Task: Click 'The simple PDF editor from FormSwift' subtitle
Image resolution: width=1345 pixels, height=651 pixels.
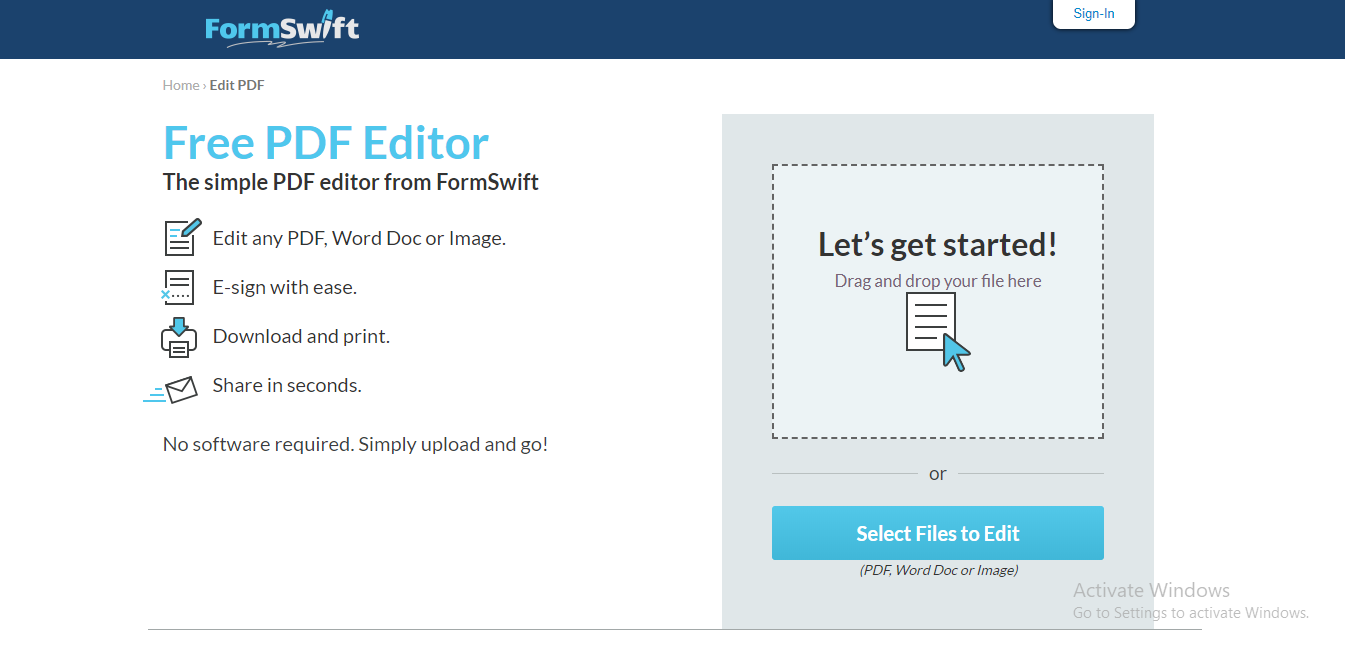Action: 351,182
